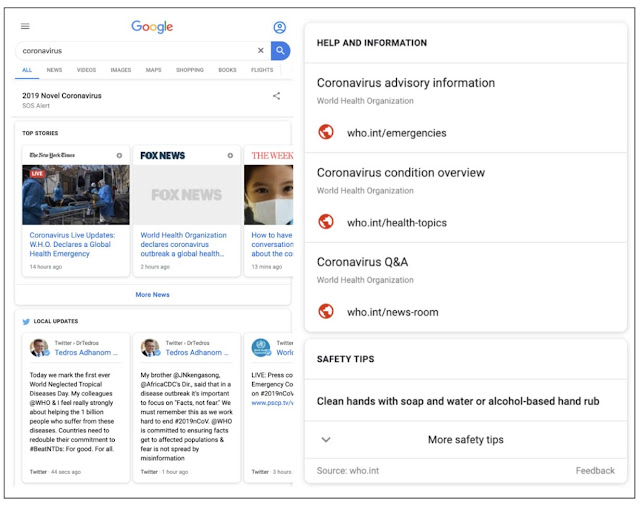Open who.int/health-topics link
This screenshot has width=640, height=505.
coord(397,222)
